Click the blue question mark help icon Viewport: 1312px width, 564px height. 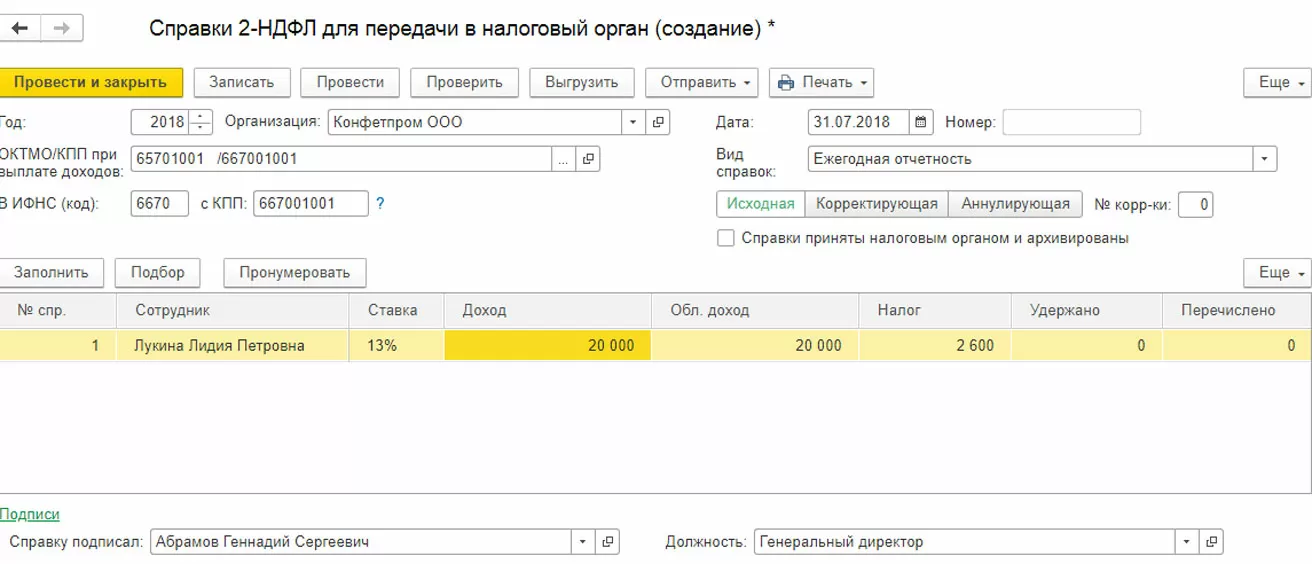380,204
